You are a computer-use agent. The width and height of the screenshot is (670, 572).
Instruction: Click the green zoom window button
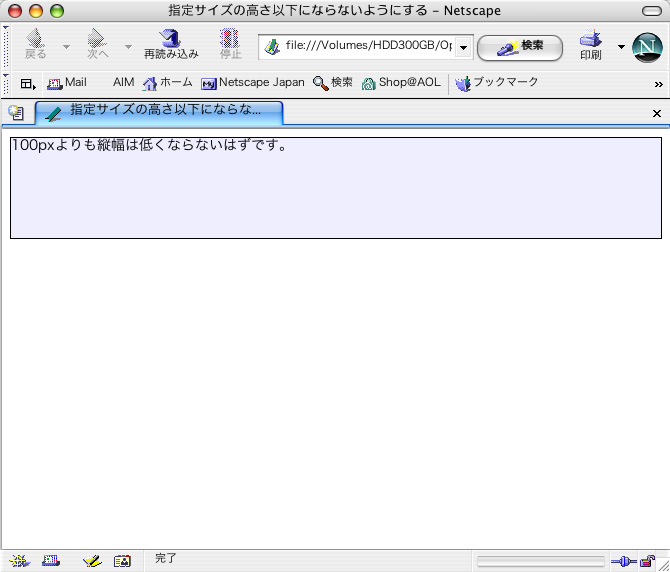coord(57,11)
